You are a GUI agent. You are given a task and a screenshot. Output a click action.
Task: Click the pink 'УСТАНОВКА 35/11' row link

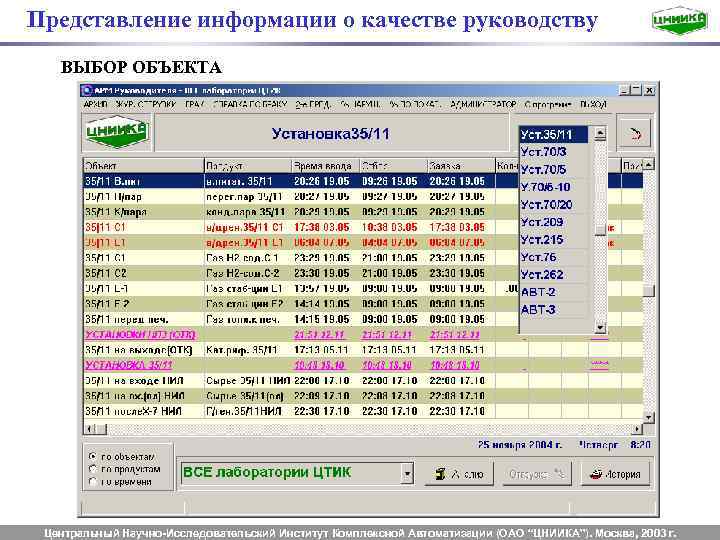129,365
